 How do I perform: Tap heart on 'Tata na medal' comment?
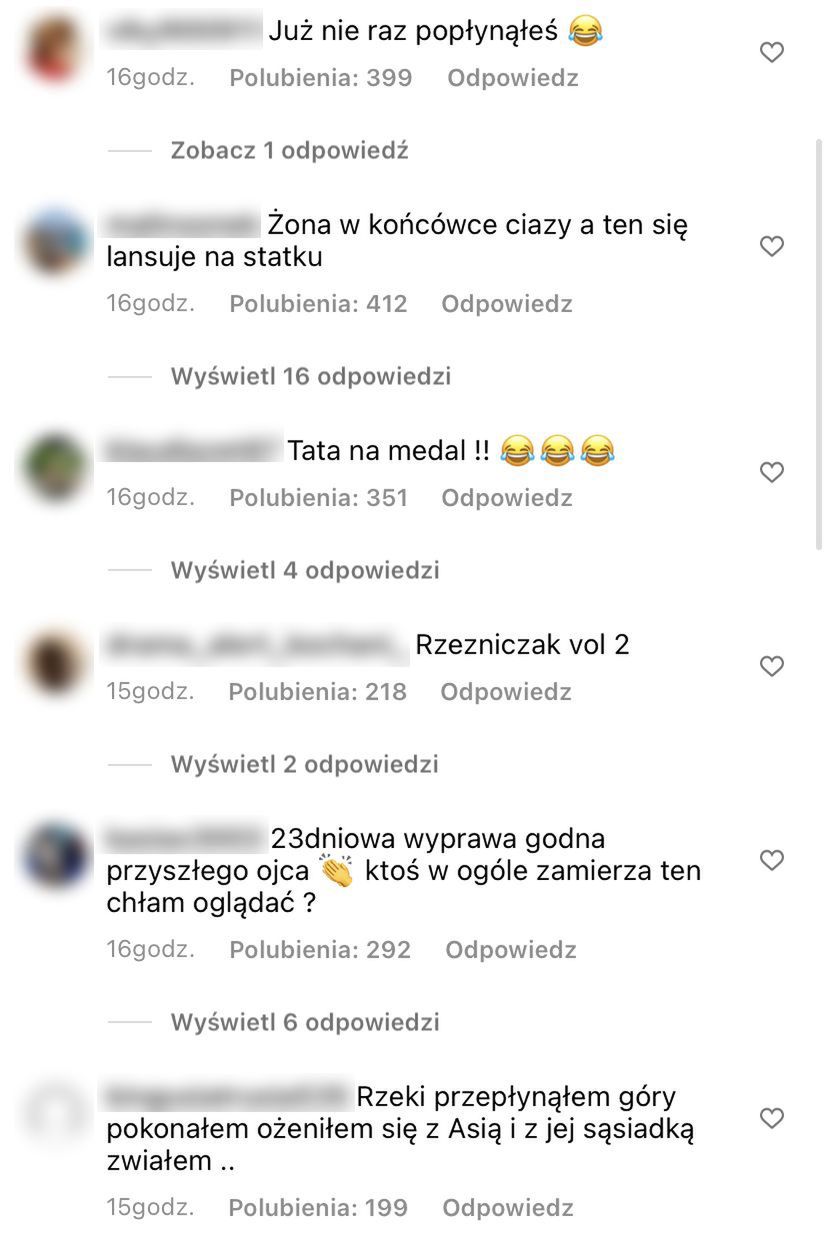coord(772,472)
